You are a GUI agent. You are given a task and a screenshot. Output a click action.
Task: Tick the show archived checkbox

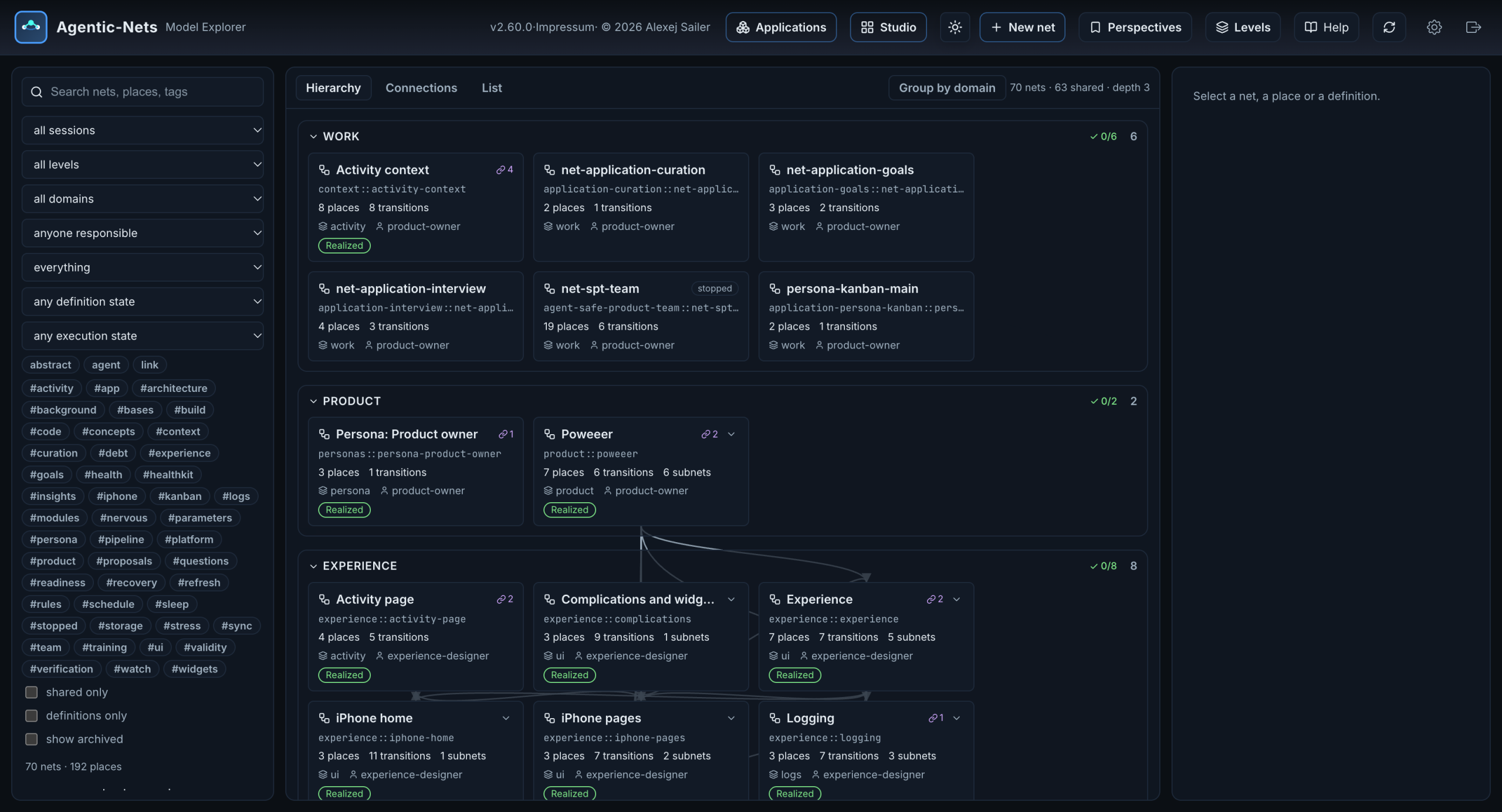tap(32, 739)
